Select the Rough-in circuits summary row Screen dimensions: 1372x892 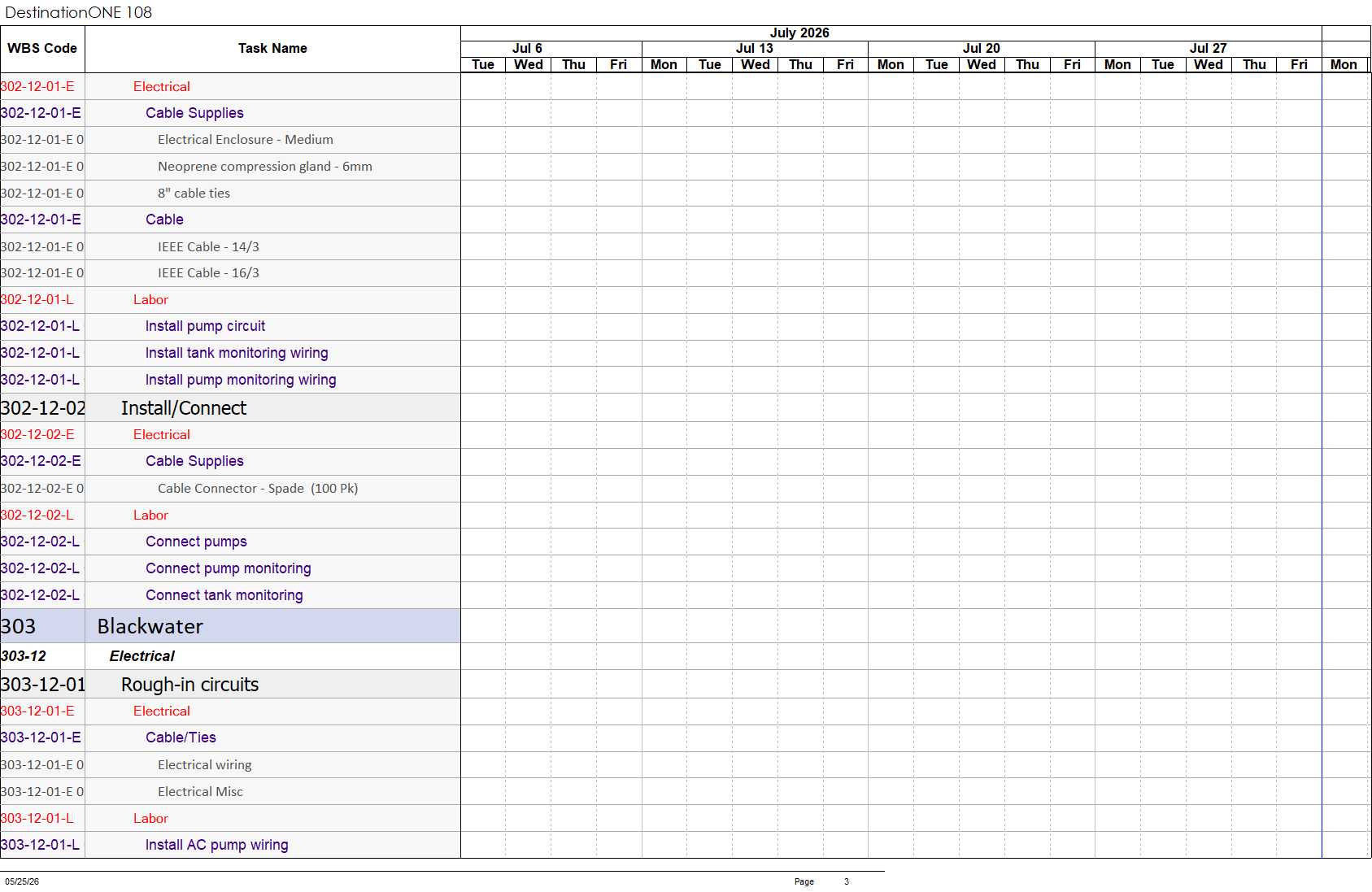pyautogui.click(x=230, y=685)
